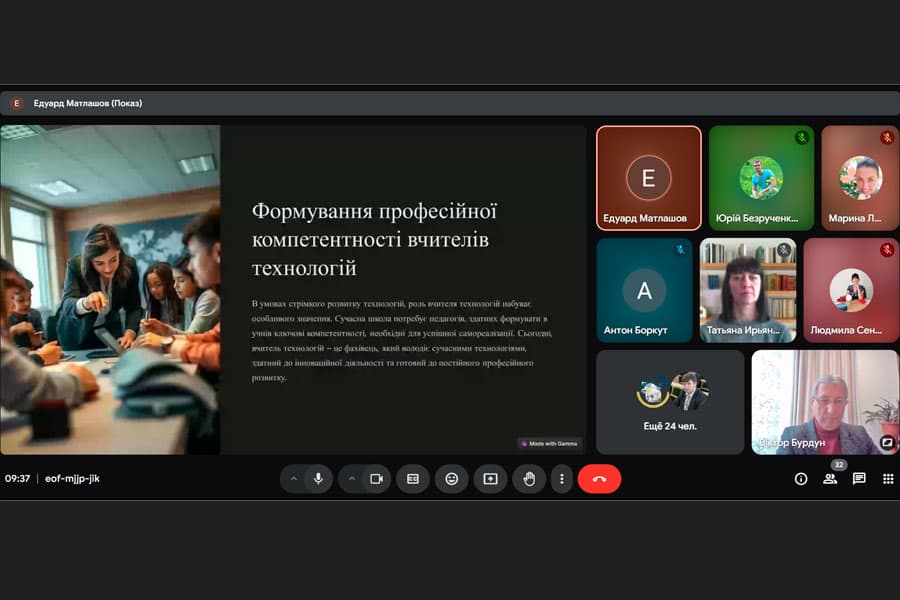
Task: Mute the microphone
Action: tap(318, 479)
